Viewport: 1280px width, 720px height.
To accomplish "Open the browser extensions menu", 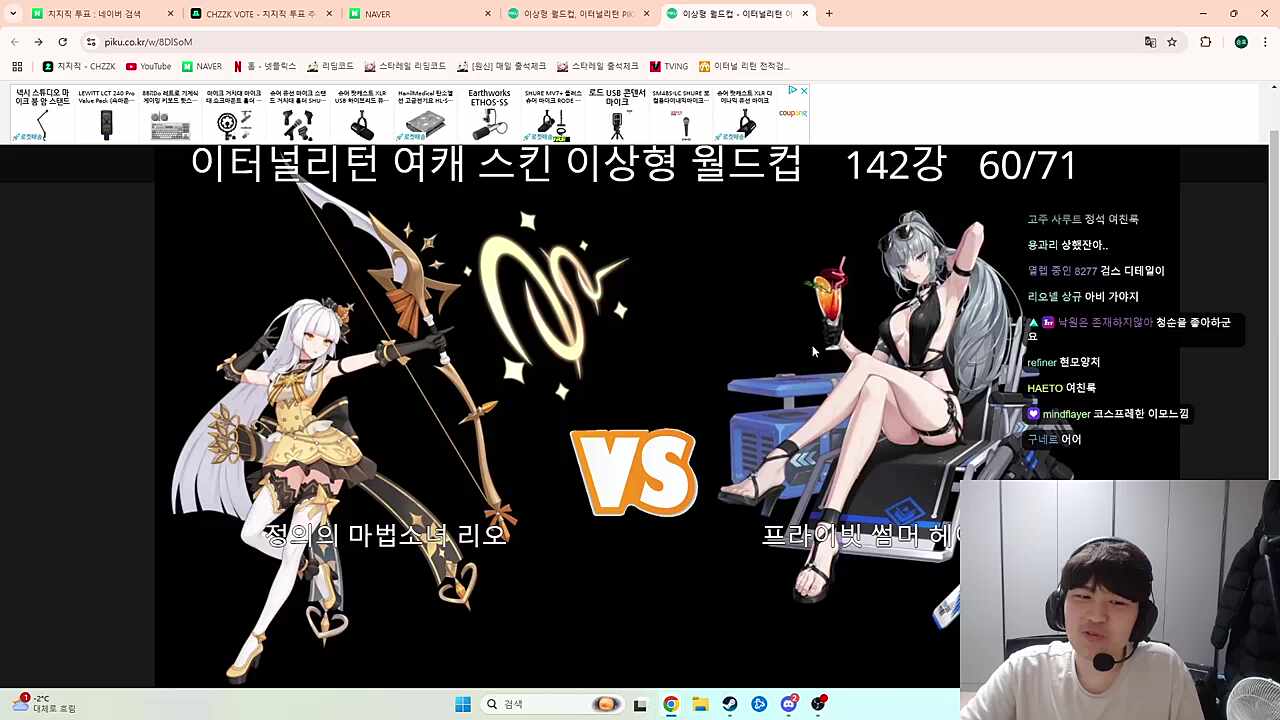I will [1205, 42].
